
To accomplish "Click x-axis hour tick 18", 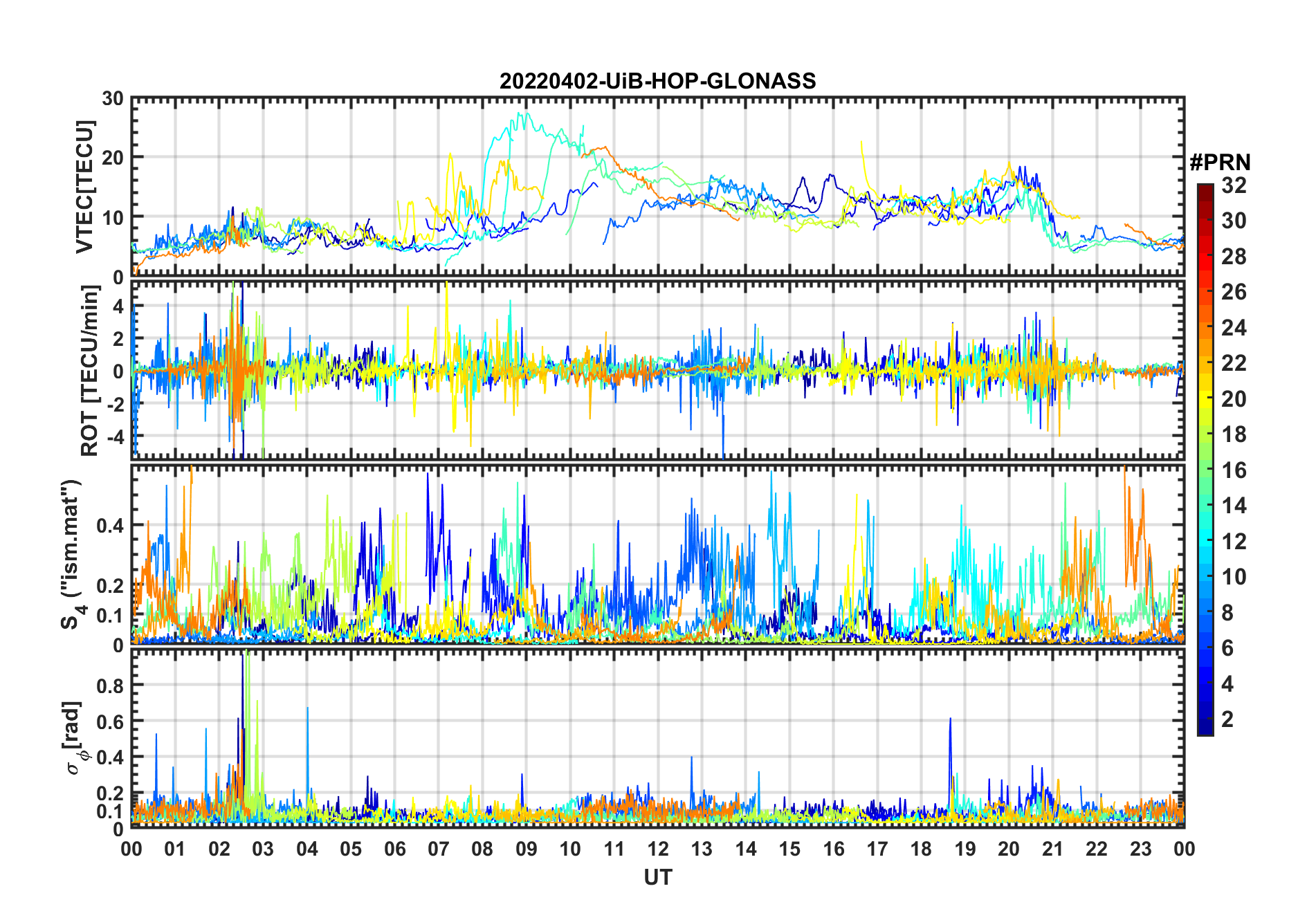I will 921,849.
